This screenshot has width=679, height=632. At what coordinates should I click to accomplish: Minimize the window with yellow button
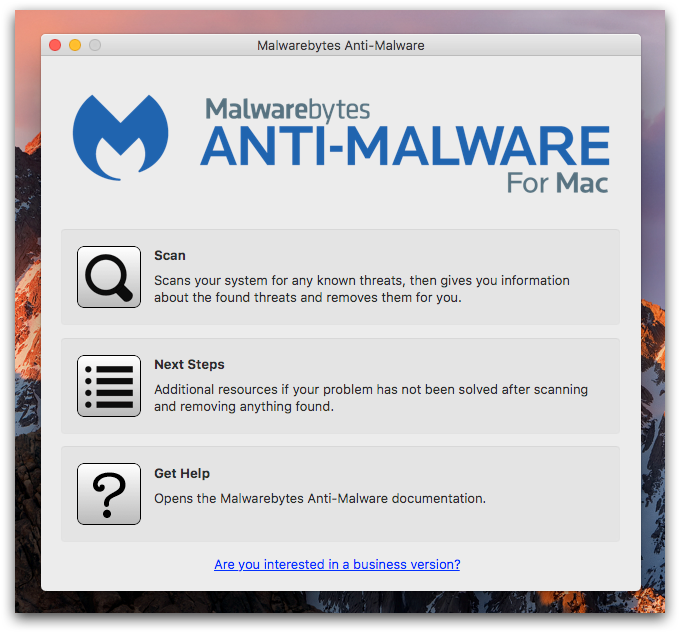click(75, 45)
